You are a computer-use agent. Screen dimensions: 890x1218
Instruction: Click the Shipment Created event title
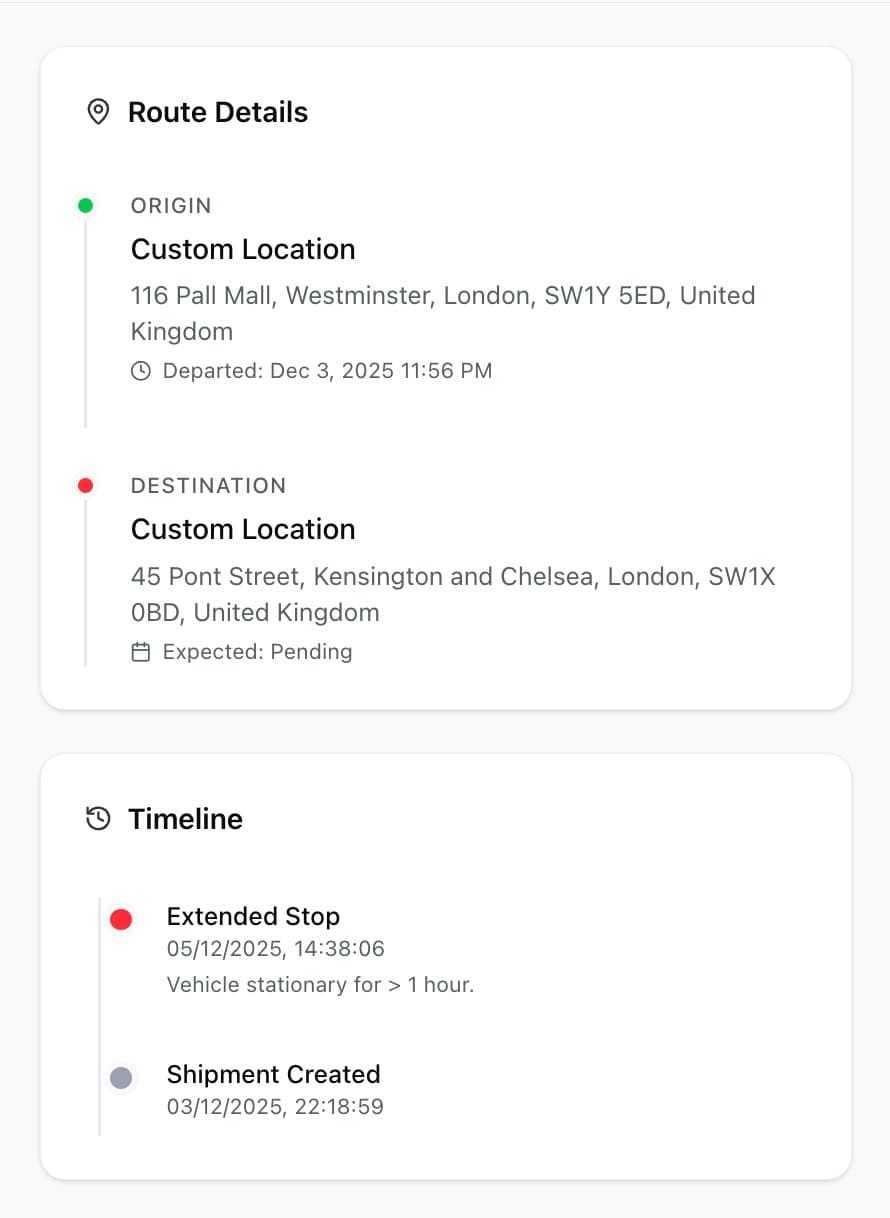click(x=273, y=1074)
